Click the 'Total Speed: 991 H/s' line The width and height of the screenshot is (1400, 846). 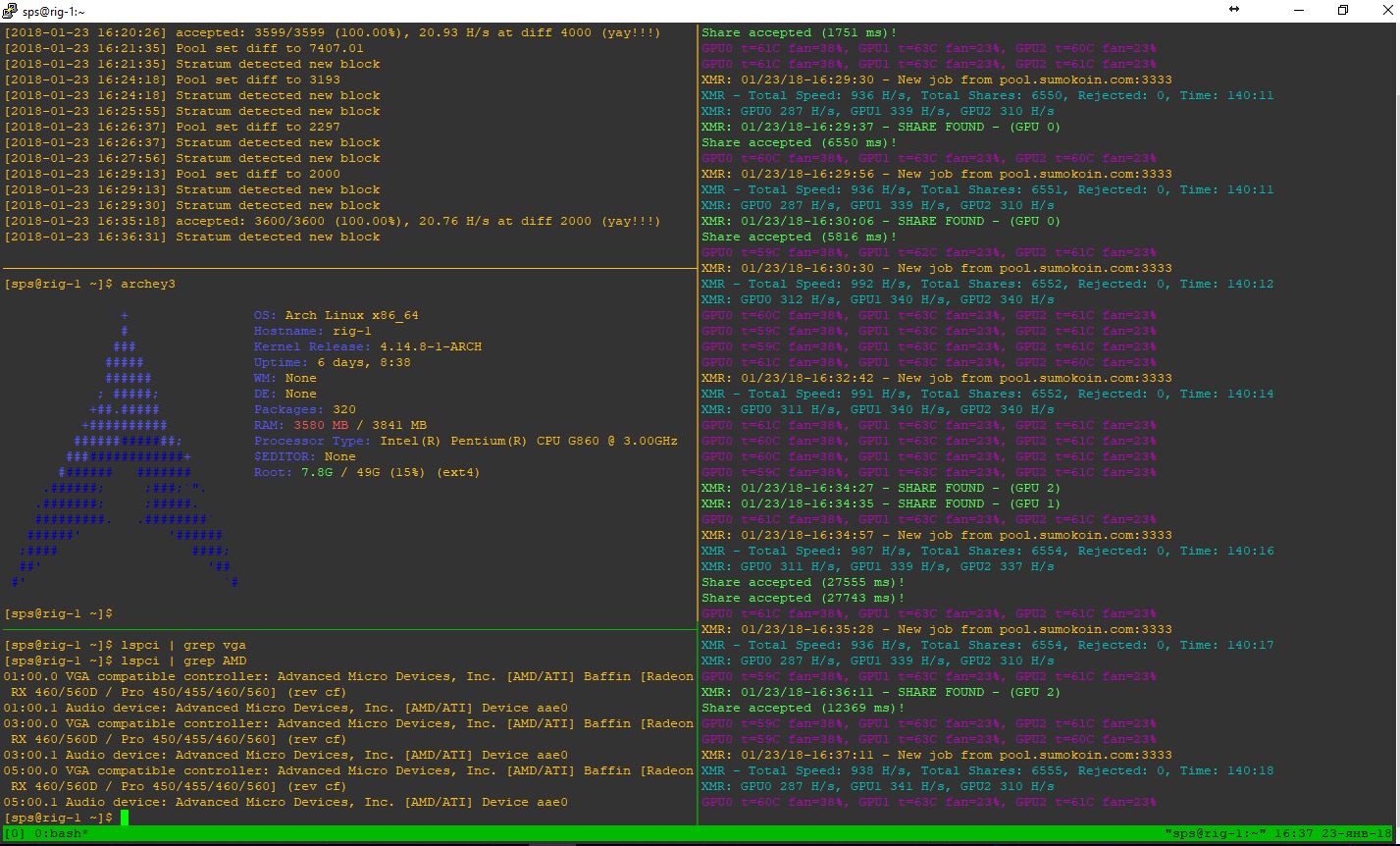pyautogui.click(x=988, y=394)
